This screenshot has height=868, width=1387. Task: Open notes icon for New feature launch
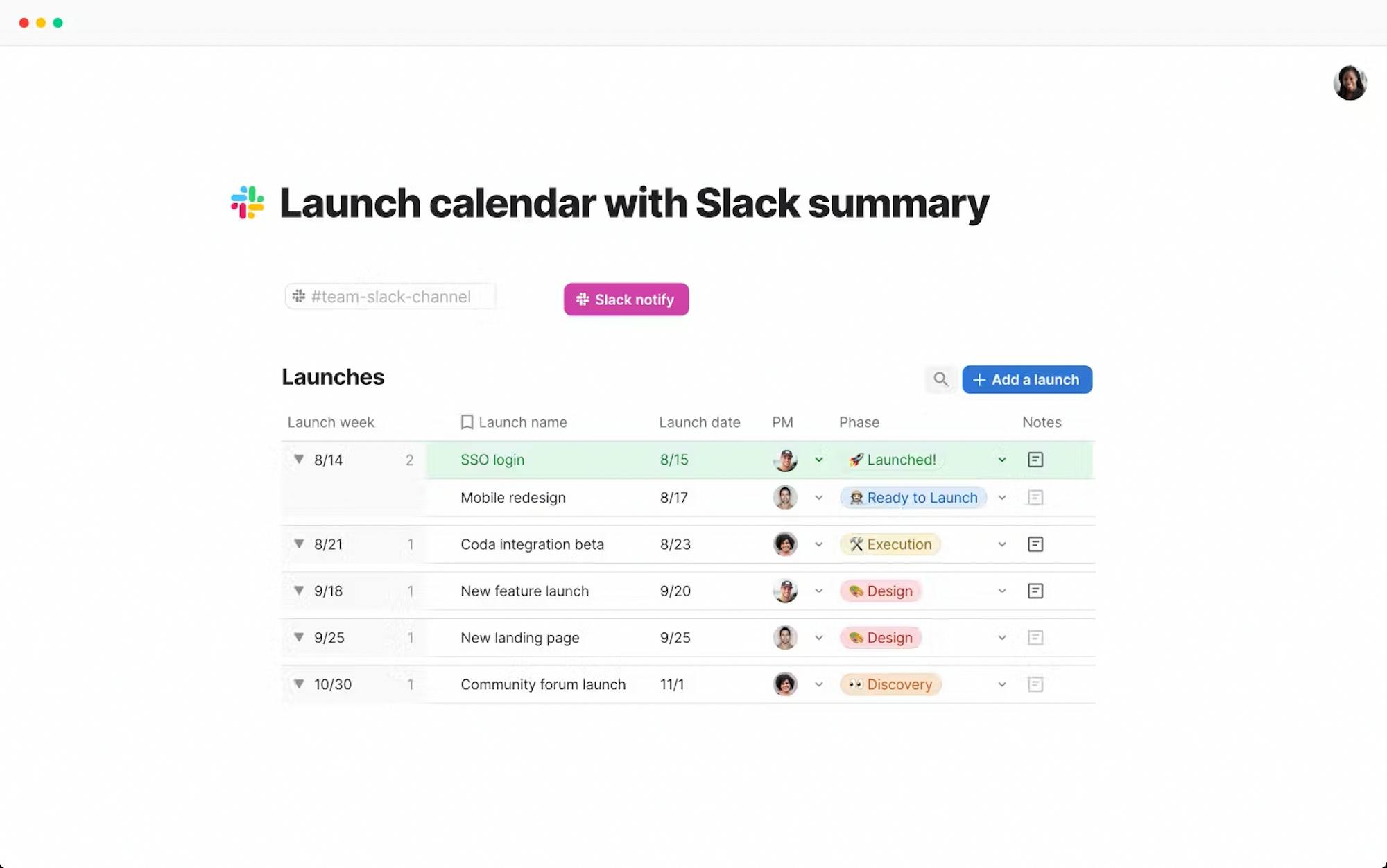pos(1035,591)
